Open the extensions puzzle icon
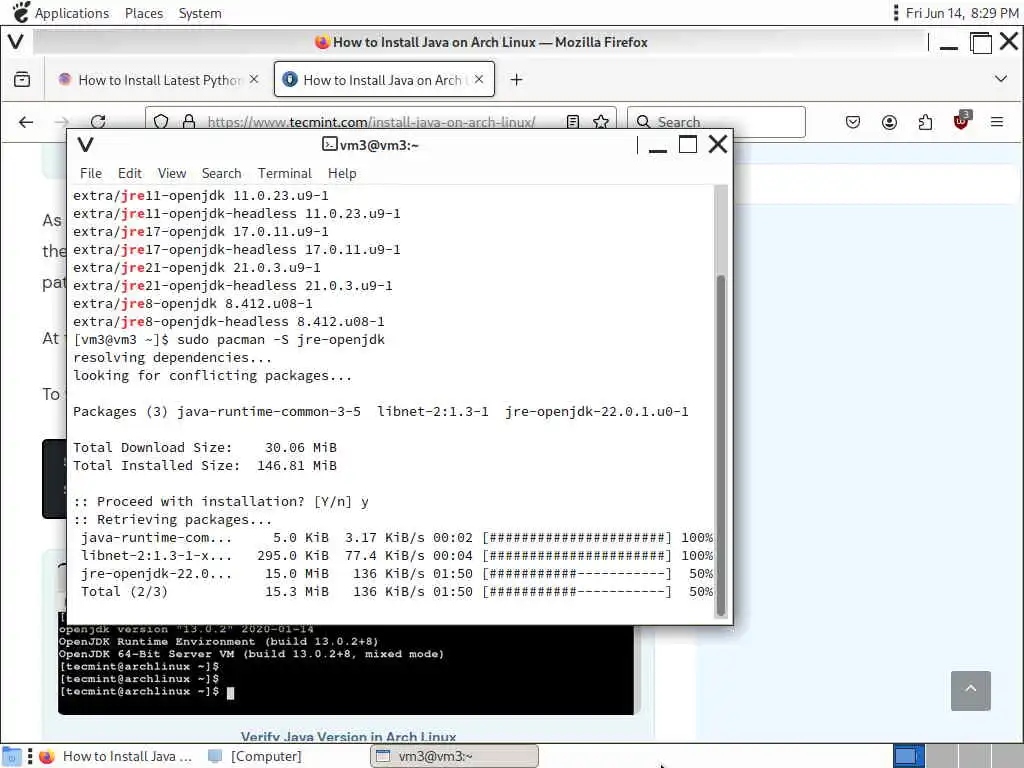 [x=925, y=122]
